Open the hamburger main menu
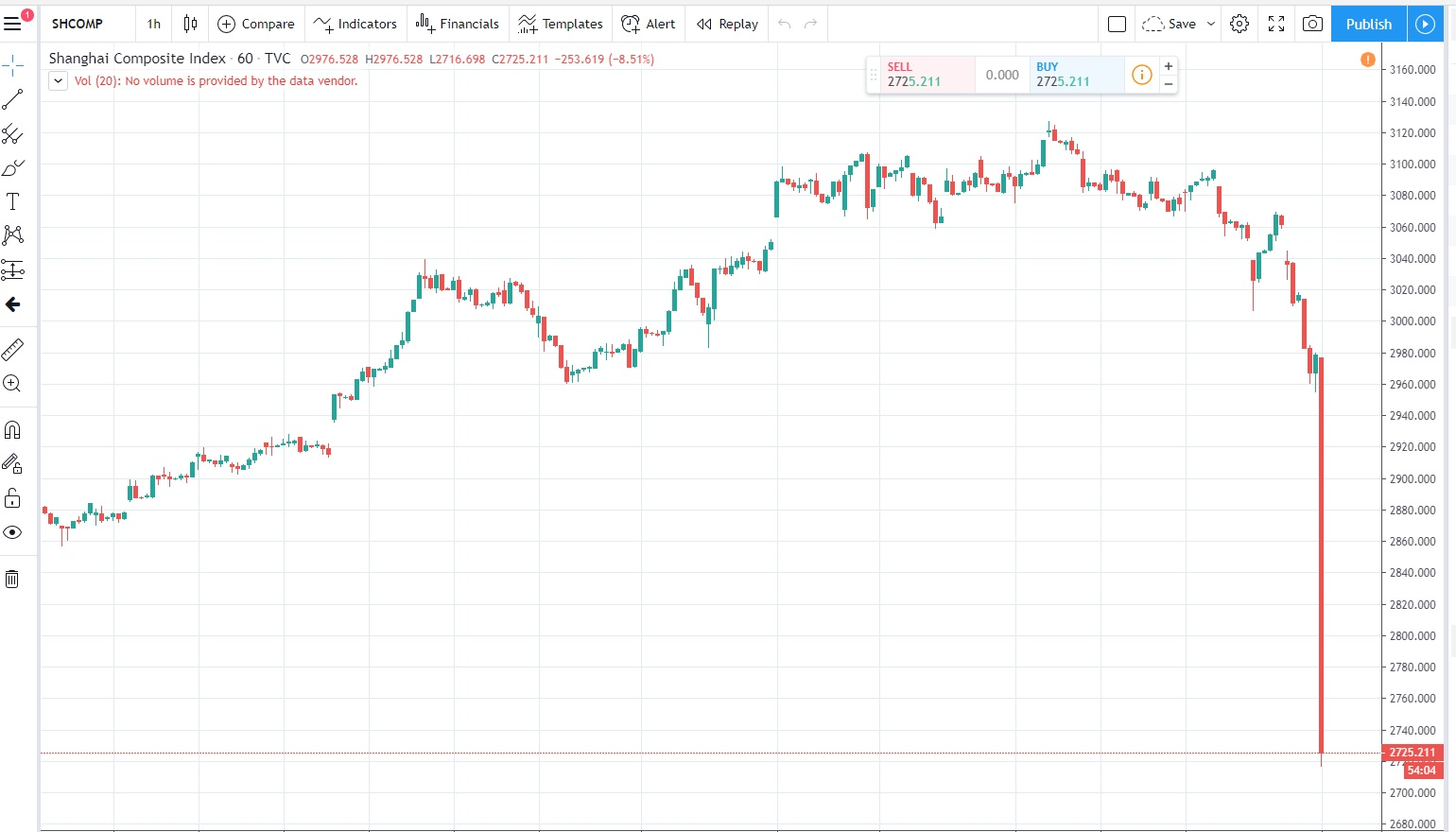The width and height of the screenshot is (1456, 832). point(13,24)
